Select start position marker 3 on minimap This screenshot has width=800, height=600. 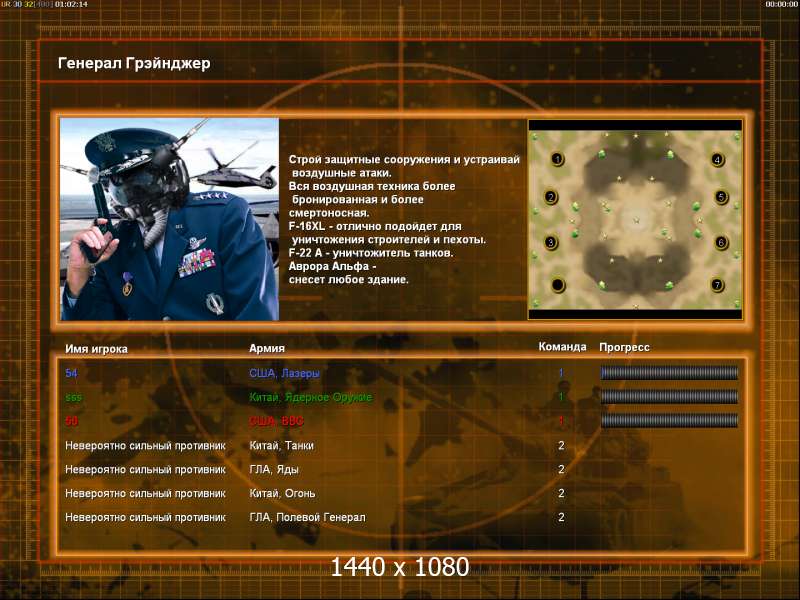551,242
